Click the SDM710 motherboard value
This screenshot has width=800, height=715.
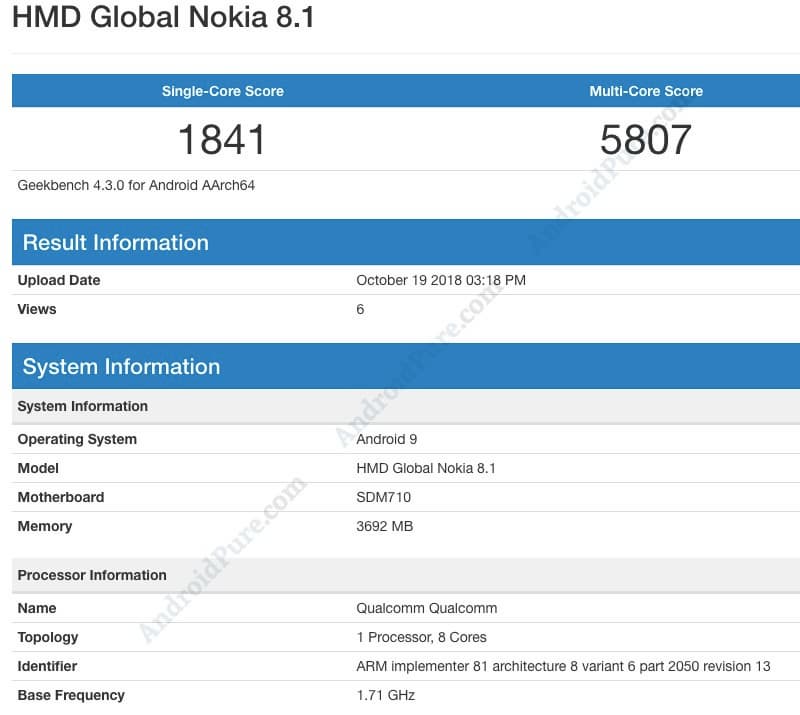tap(384, 497)
